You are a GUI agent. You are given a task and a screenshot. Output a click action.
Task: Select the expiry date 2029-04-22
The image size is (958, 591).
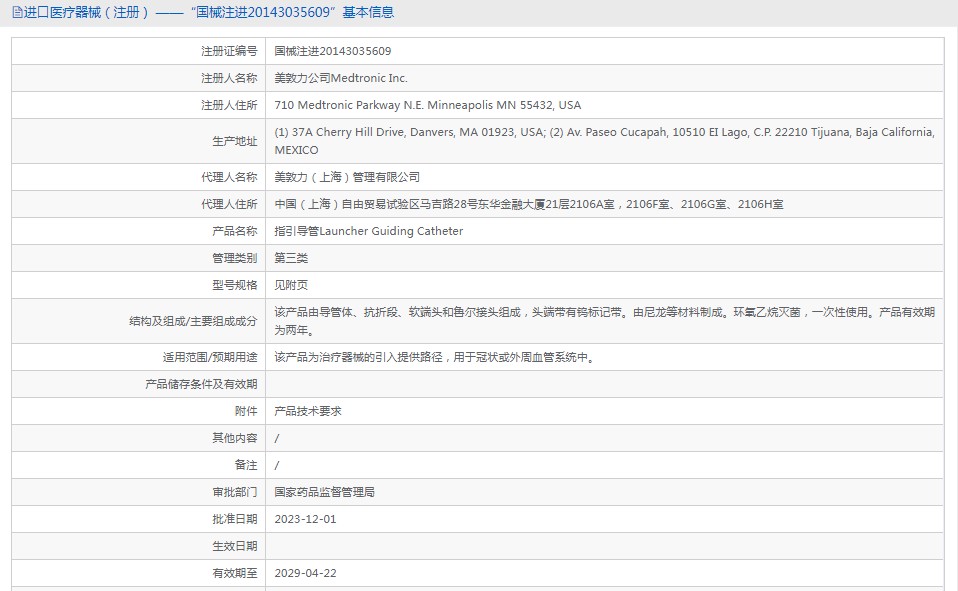[305, 573]
